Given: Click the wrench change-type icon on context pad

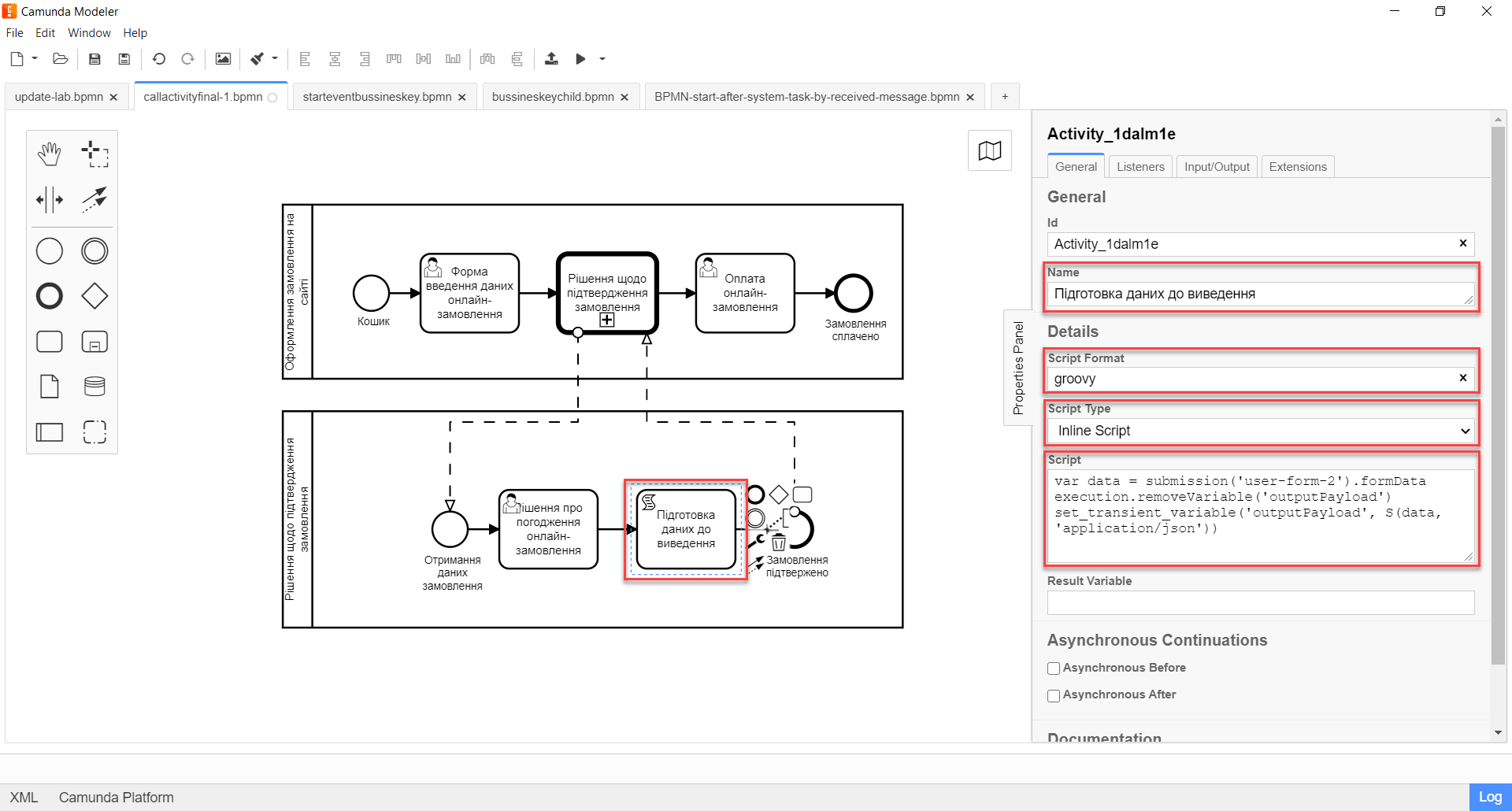Looking at the screenshot, I should 757,542.
